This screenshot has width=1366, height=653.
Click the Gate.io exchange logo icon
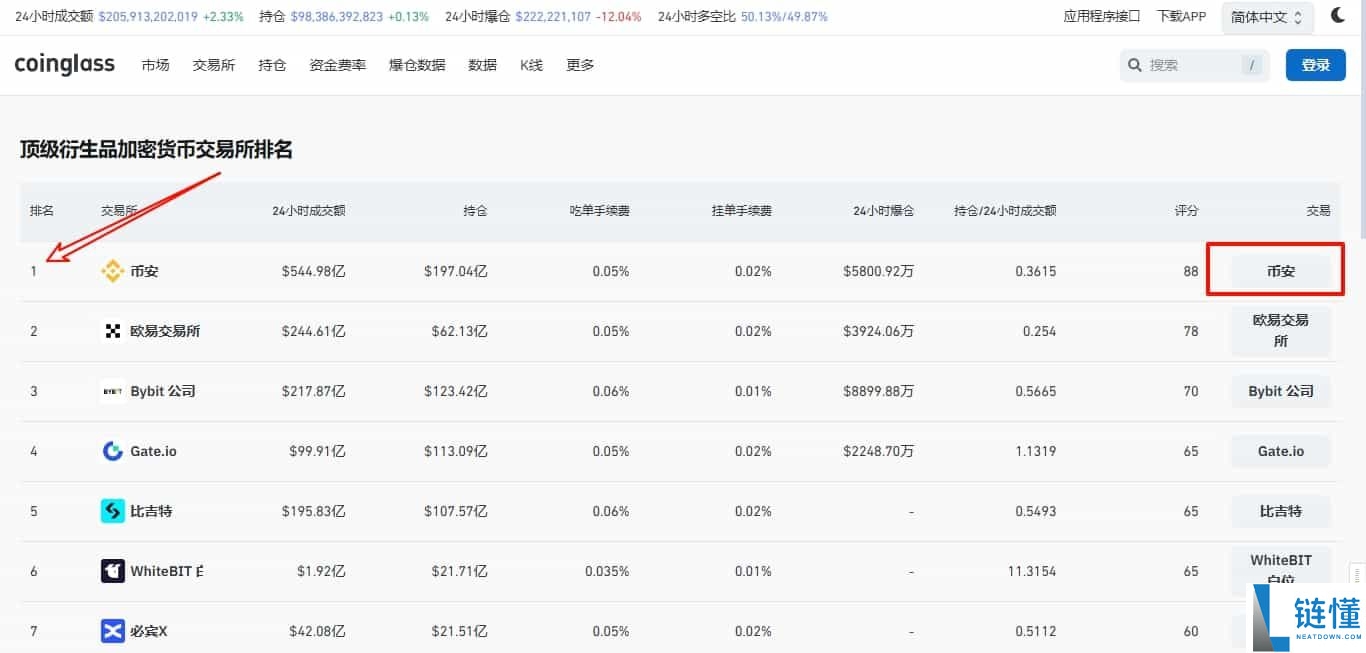pos(112,451)
